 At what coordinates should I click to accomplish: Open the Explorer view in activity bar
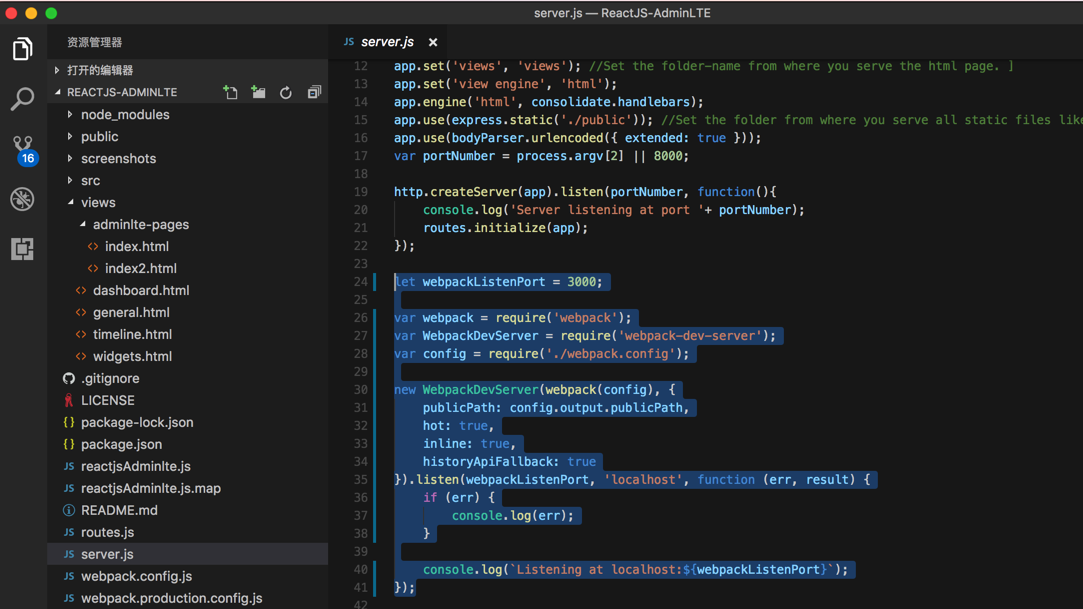point(22,48)
